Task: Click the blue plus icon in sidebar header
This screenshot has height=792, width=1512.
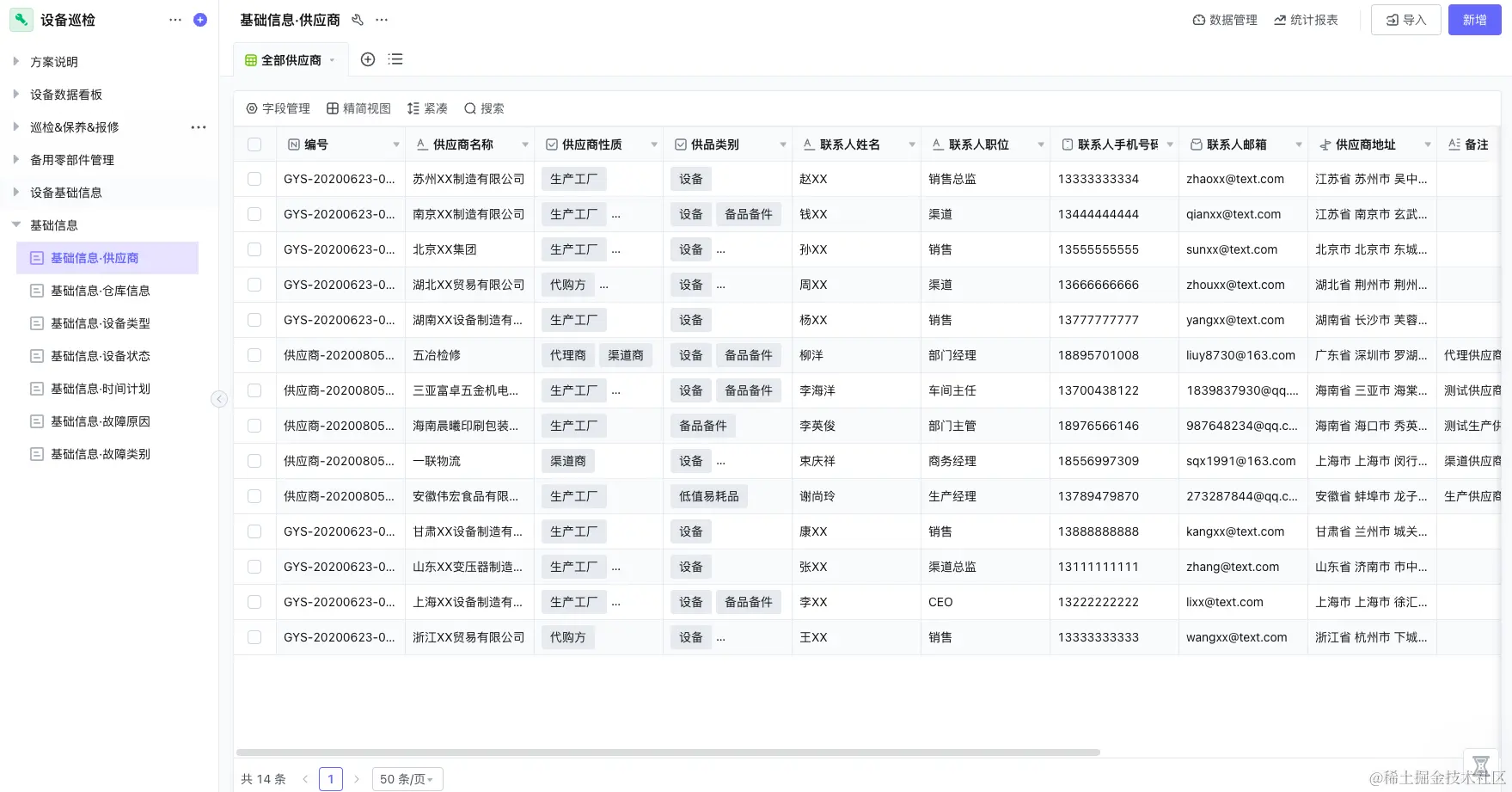Action: click(200, 20)
